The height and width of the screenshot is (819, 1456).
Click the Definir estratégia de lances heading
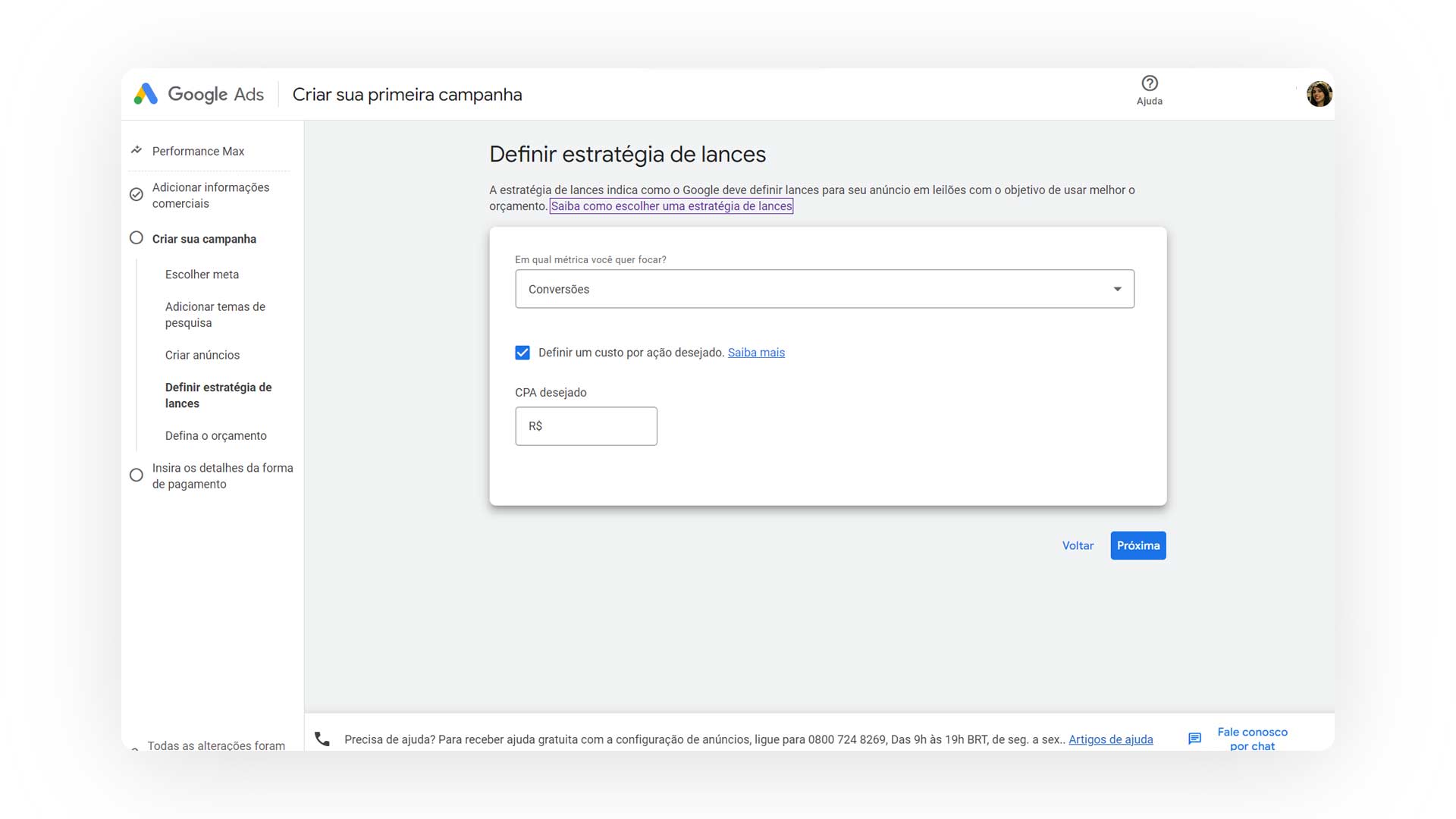click(627, 154)
